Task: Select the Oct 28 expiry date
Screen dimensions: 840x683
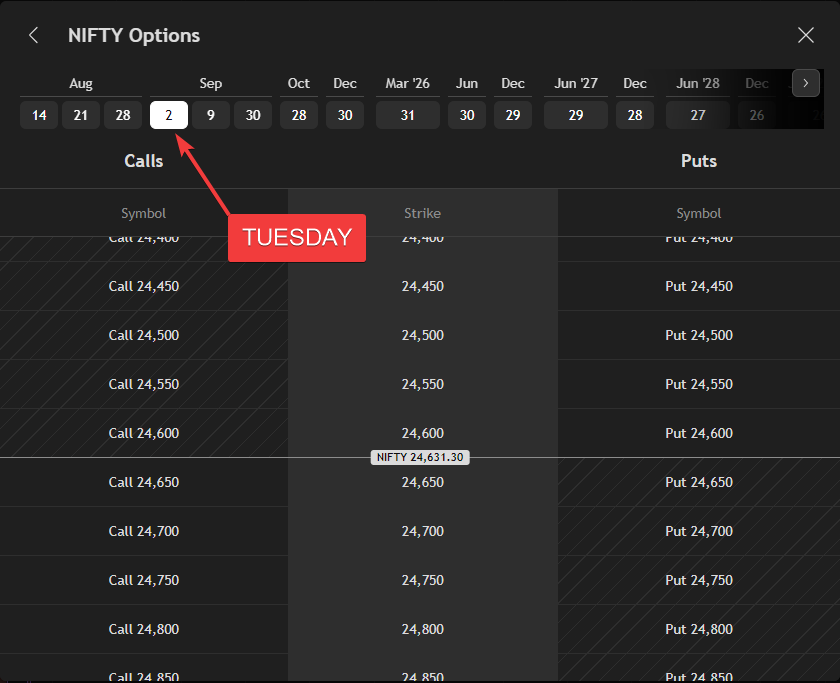Action: point(299,115)
